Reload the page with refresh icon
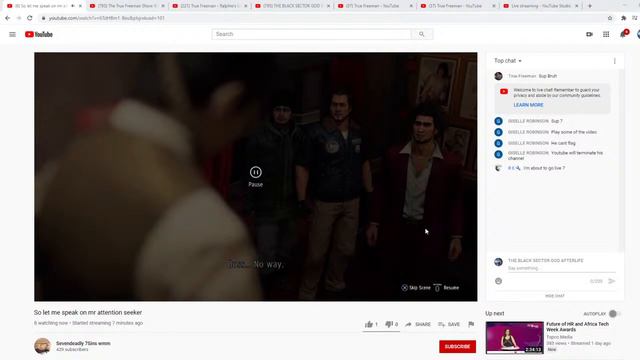 click(29, 18)
